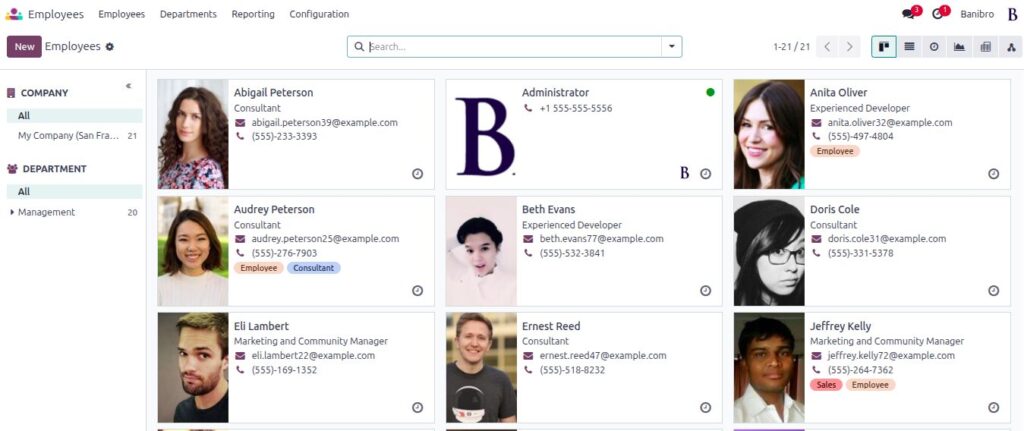The width and height of the screenshot is (1024, 431).
Task: Open Eli Lambert's photo
Action: click(x=193, y=368)
